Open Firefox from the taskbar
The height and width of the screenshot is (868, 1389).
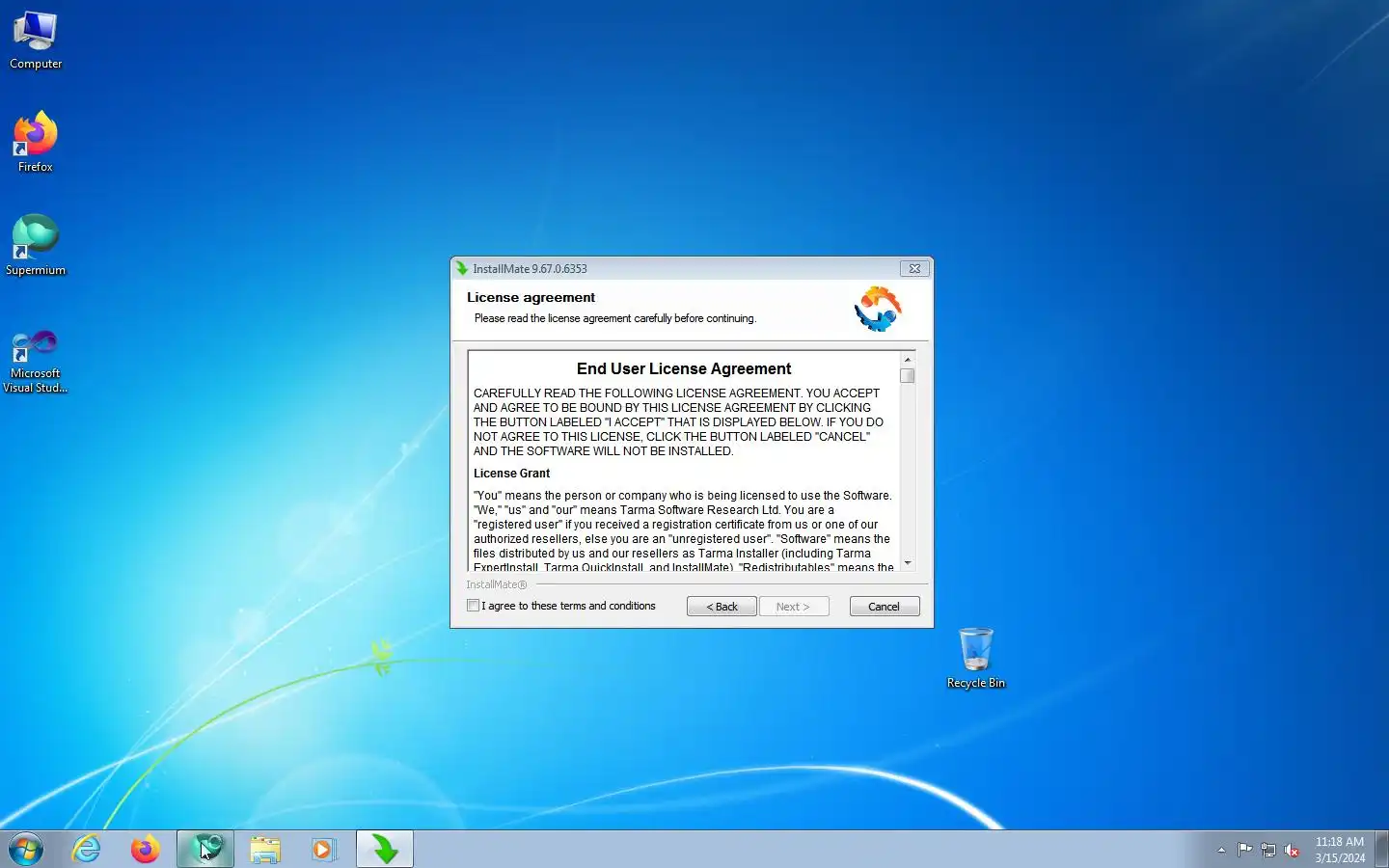146,850
